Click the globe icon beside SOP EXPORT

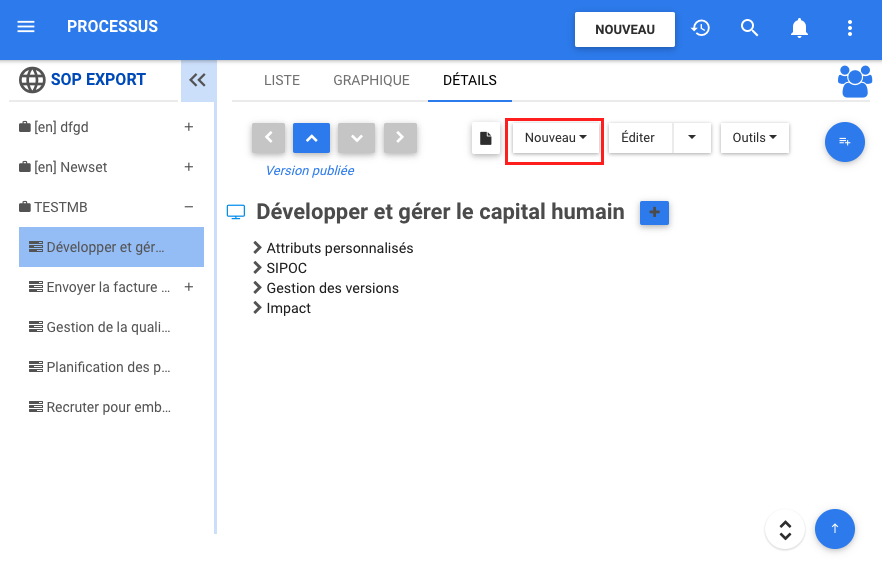(32, 80)
